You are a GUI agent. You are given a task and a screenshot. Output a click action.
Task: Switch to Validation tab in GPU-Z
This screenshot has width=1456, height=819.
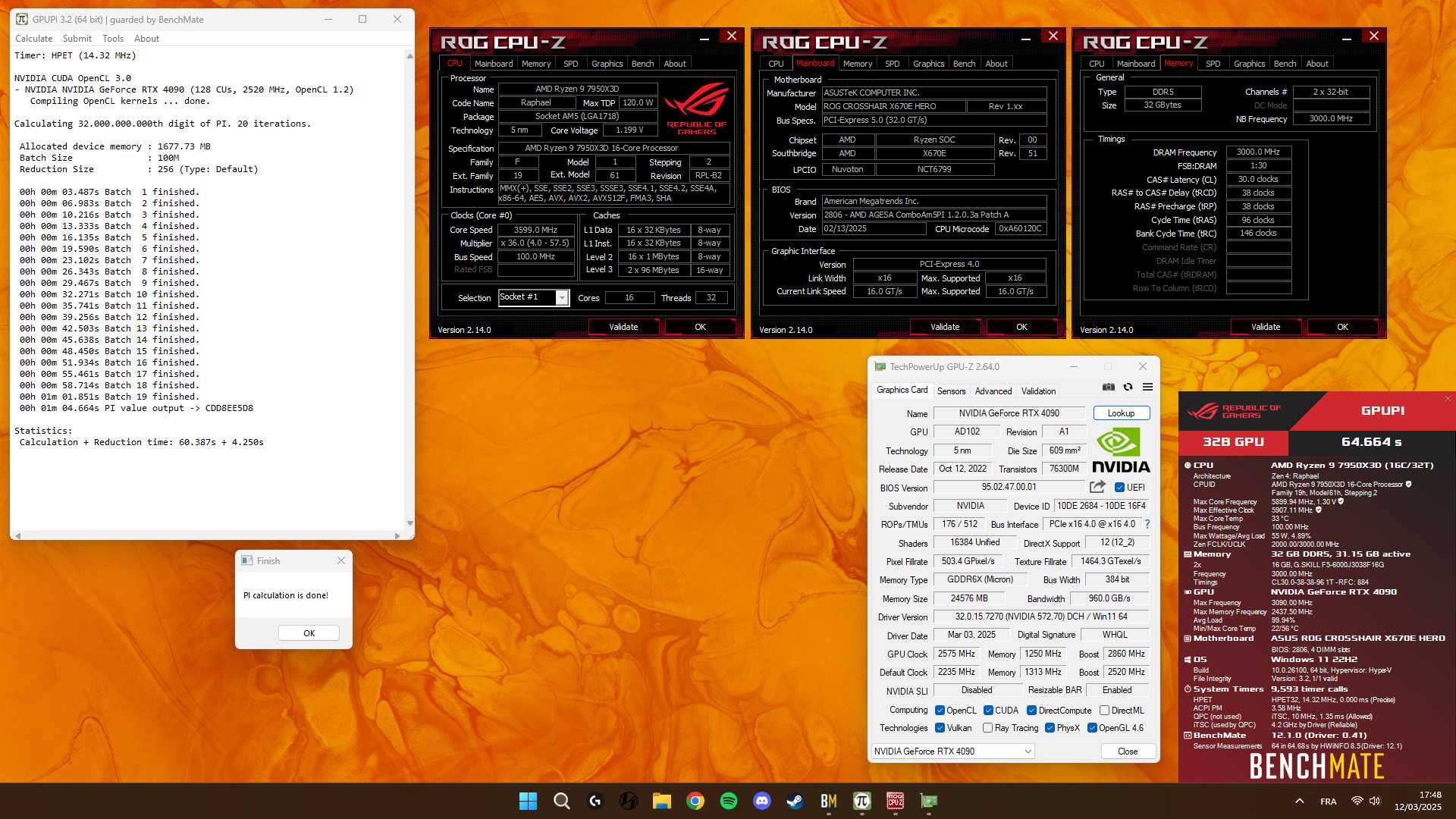[1038, 391]
